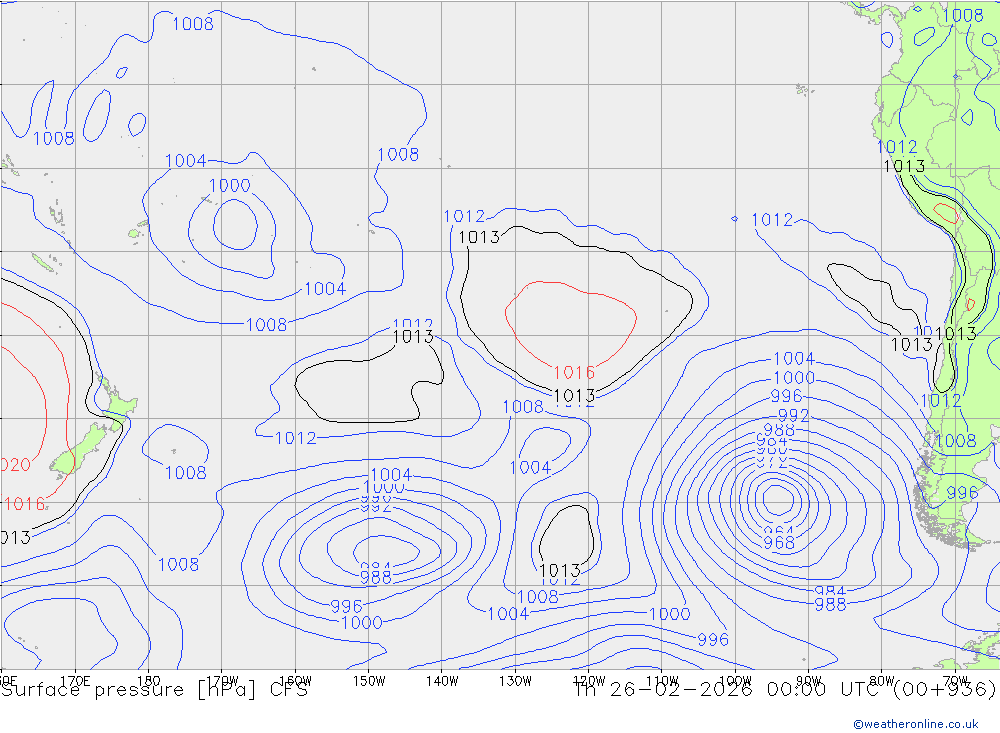
Task: Click the 140W longitude label
Action: pyautogui.click(x=442, y=681)
